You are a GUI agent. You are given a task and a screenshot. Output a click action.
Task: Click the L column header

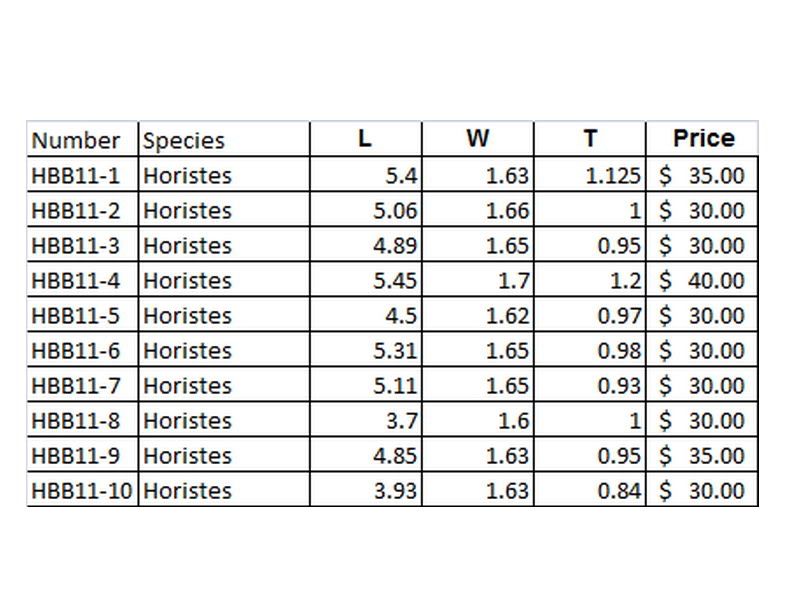click(x=366, y=139)
